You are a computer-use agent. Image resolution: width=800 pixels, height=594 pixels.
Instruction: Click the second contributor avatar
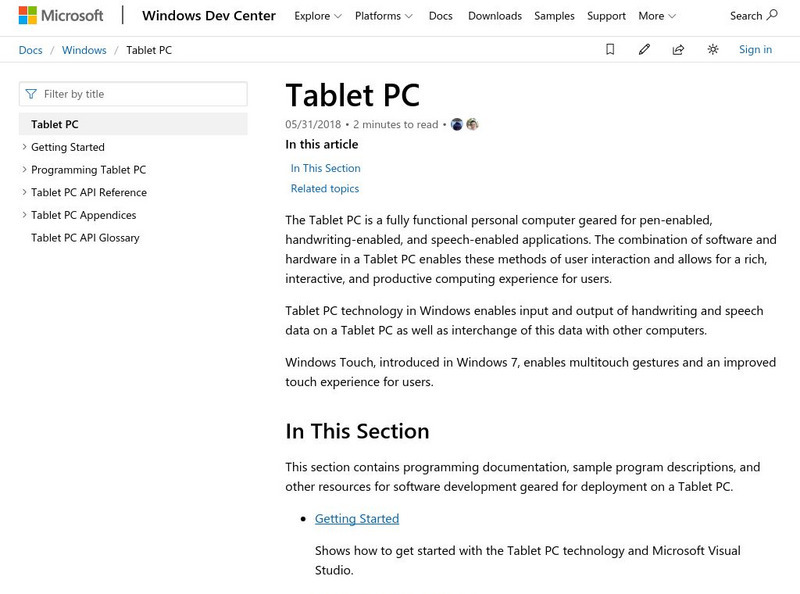coord(472,124)
